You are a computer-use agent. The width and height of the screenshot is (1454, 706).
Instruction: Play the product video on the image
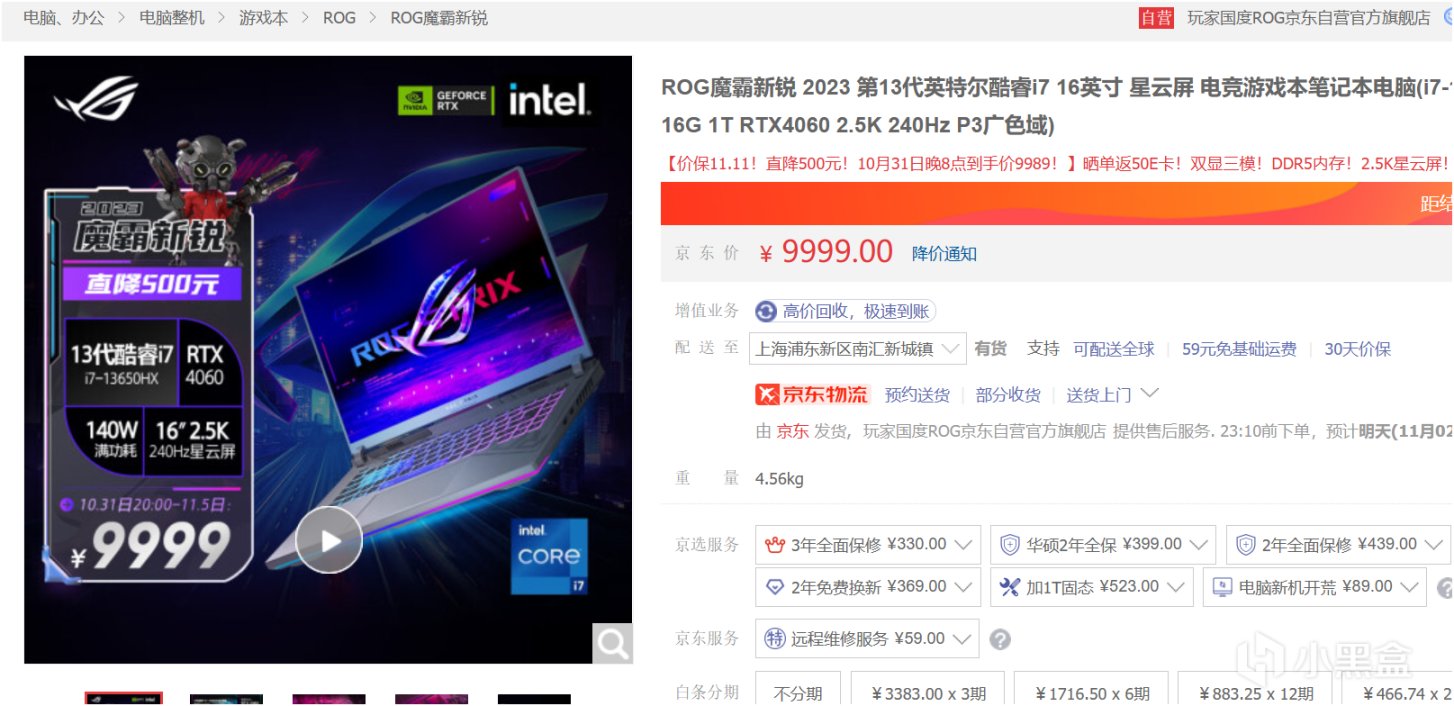(x=329, y=540)
